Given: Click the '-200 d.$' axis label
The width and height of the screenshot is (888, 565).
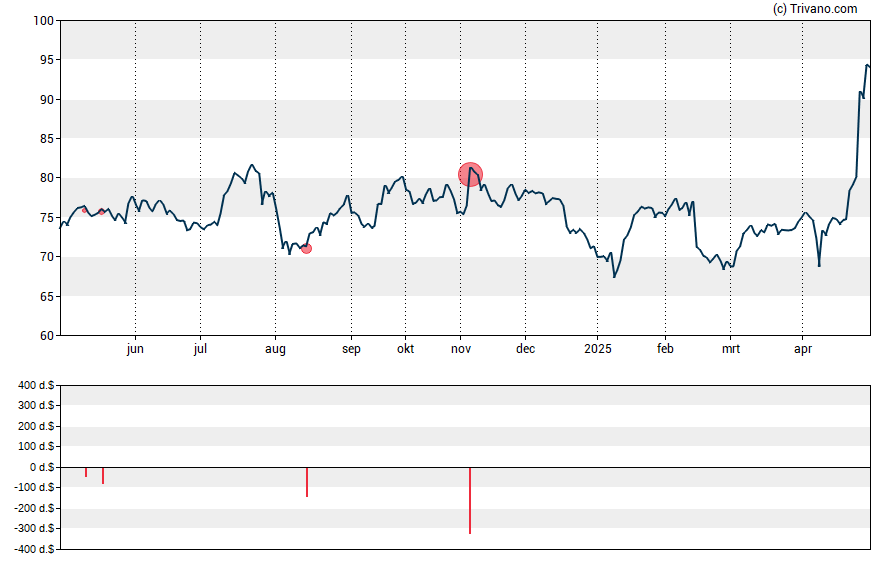Looking at the screenshot, I should click(35, 508).
